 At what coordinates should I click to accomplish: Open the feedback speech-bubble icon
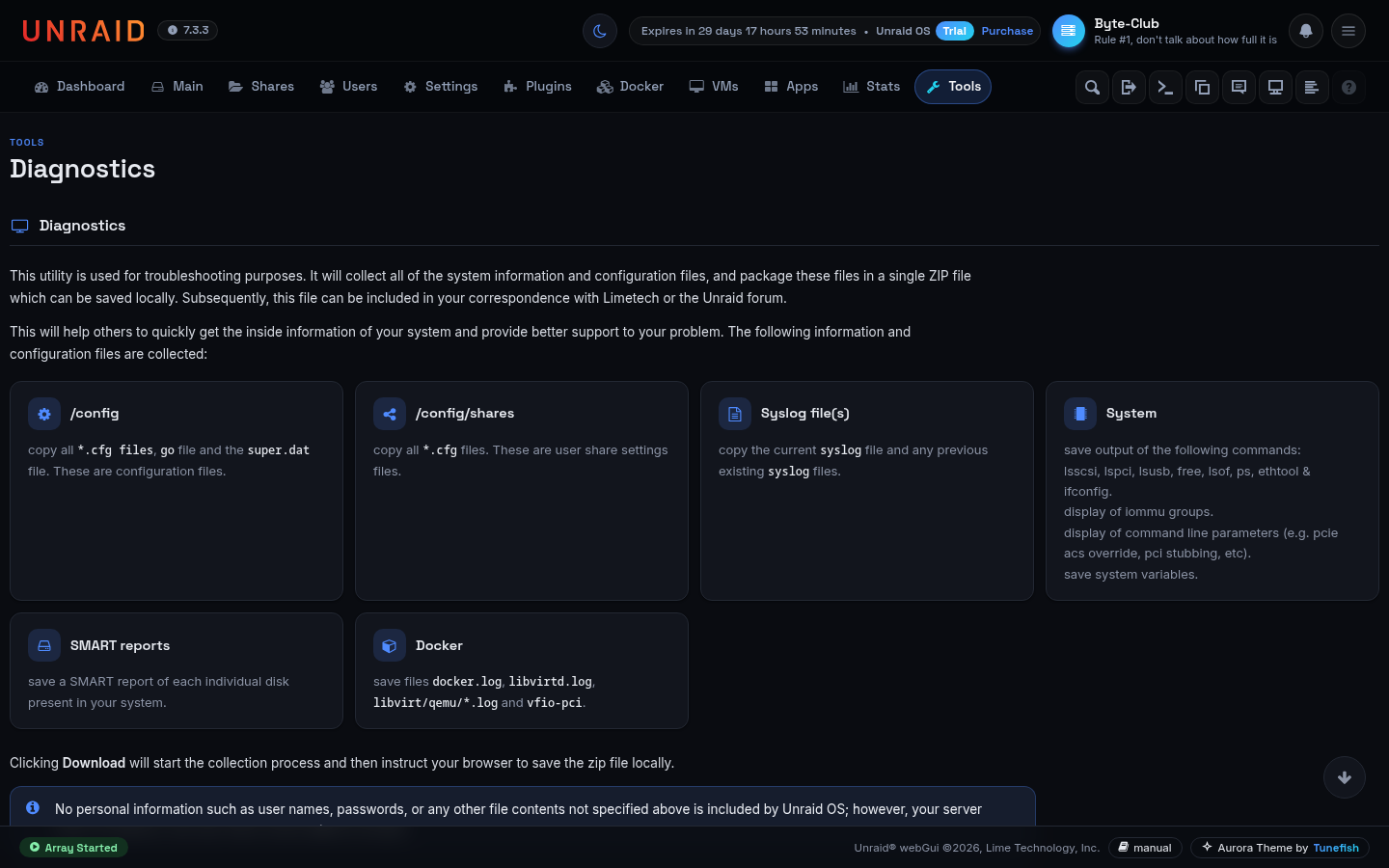point(1239,87)
